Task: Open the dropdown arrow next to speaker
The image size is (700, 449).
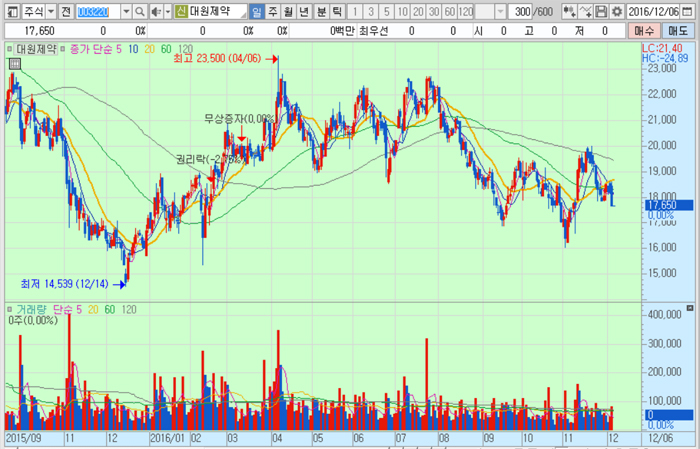Action: click(167, 12)
